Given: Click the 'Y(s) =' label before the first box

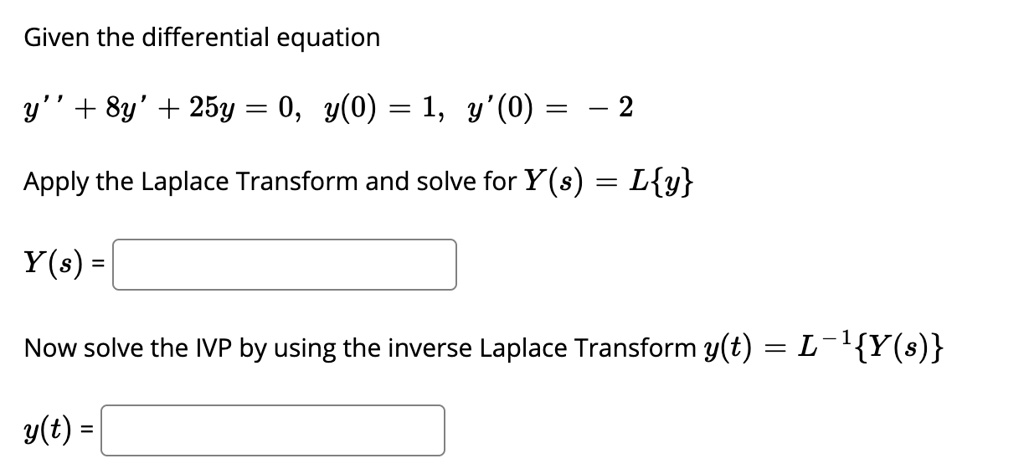Looking at the screenshot, I should 65,264.
